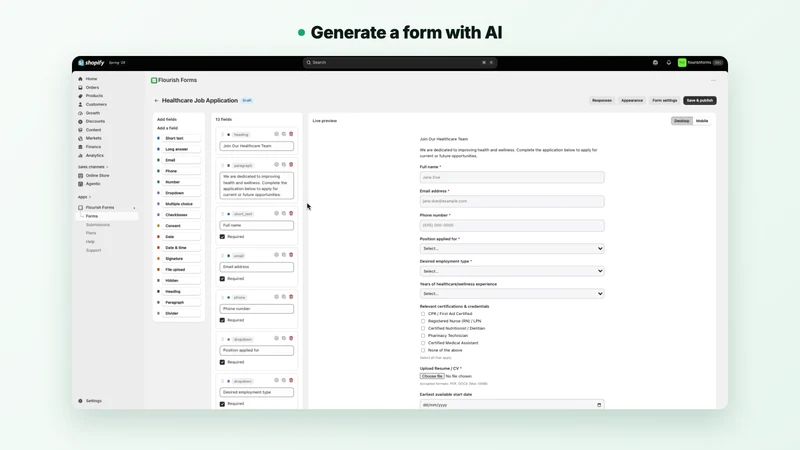This screenshot has width=800, height=450.
Task: Open Submissions under Flourish Forms
Action: point(97,225)
